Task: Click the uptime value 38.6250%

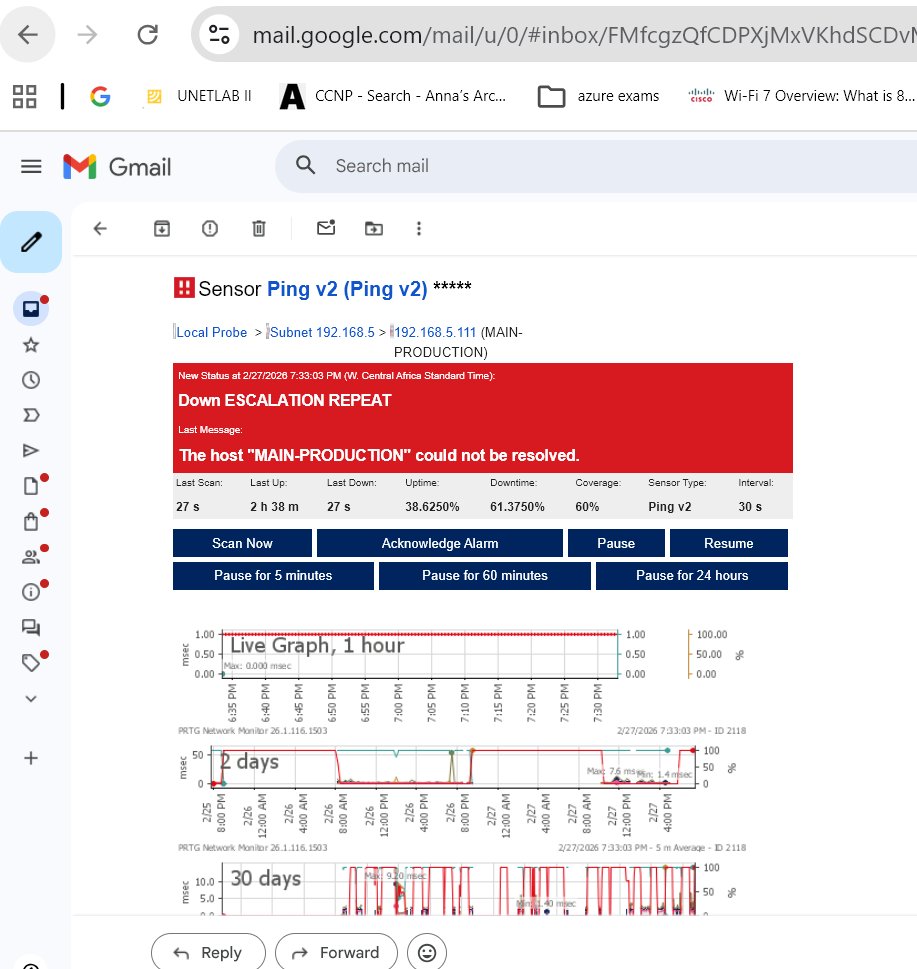Action: point(433,507)
